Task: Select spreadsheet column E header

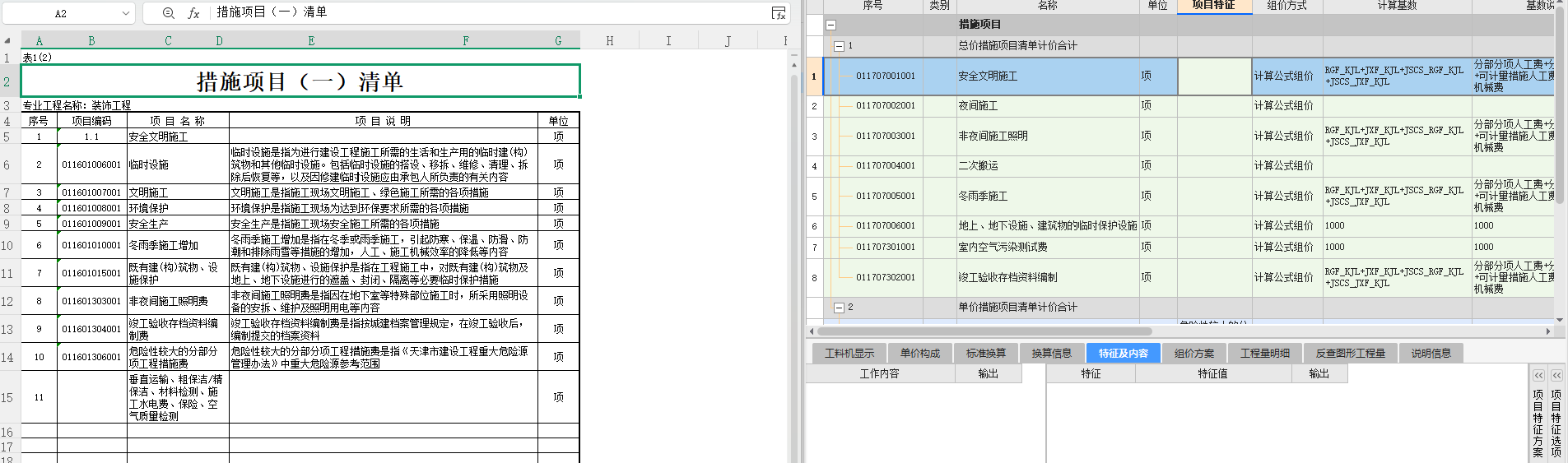Action: (311, 40)
